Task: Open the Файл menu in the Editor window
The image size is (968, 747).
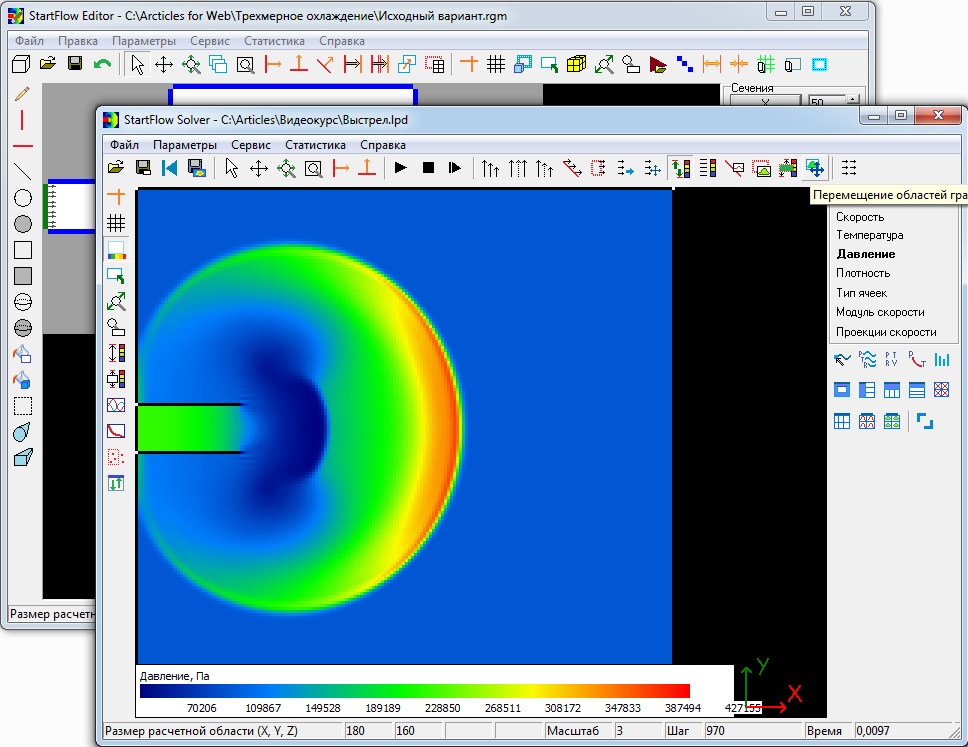Action: coord(29,41)
